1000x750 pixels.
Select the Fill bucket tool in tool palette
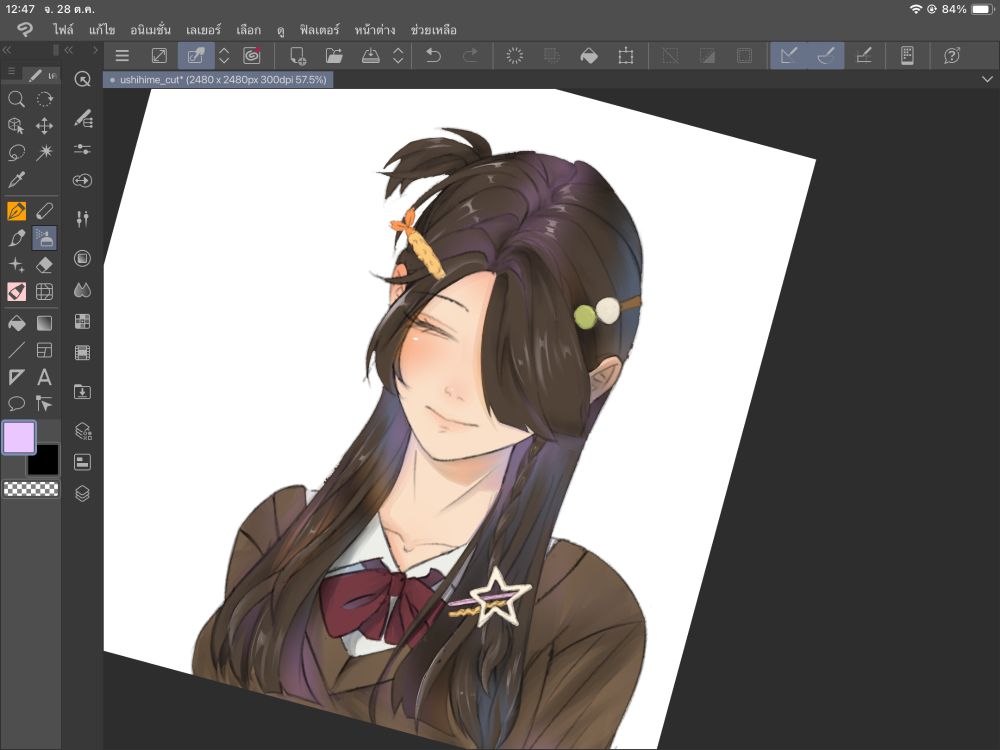17,323
